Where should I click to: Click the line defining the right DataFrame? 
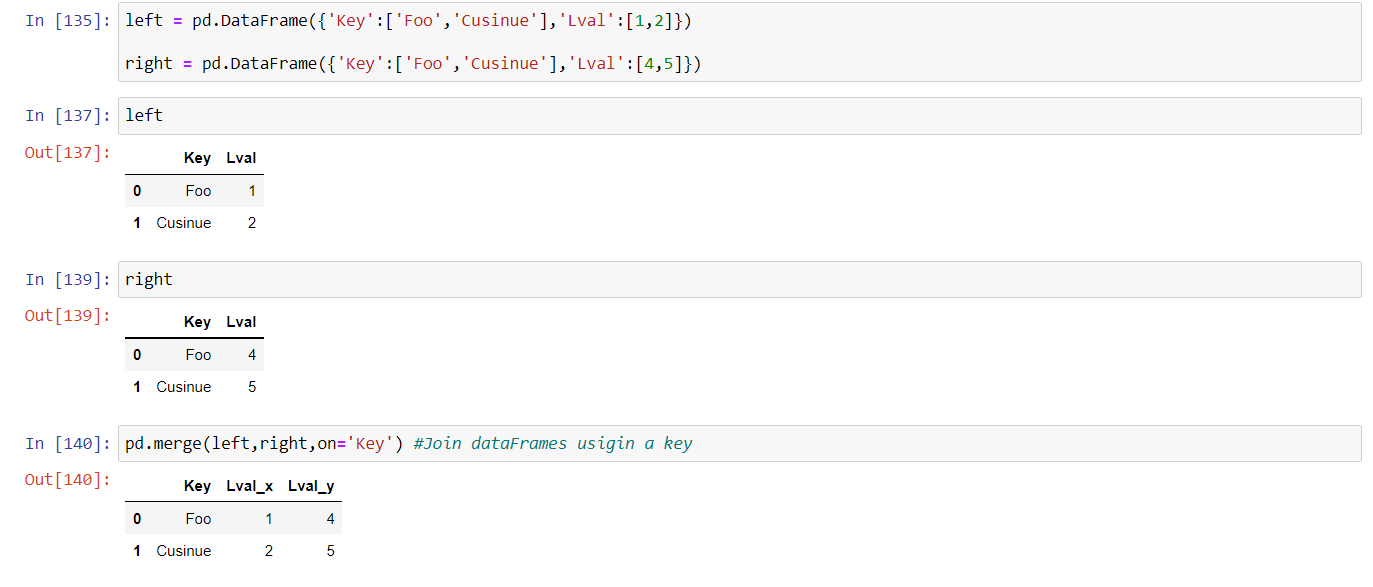click(412, 63)
